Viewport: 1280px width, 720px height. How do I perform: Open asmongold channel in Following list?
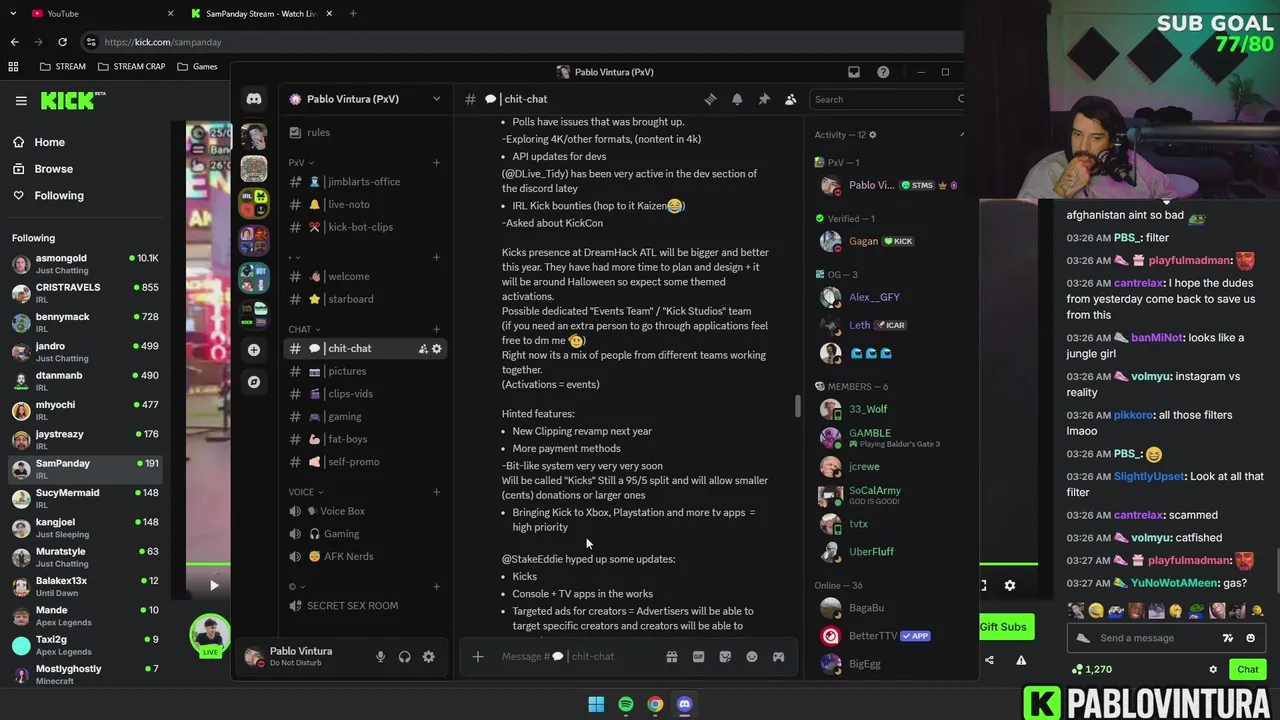coord(85,264)
